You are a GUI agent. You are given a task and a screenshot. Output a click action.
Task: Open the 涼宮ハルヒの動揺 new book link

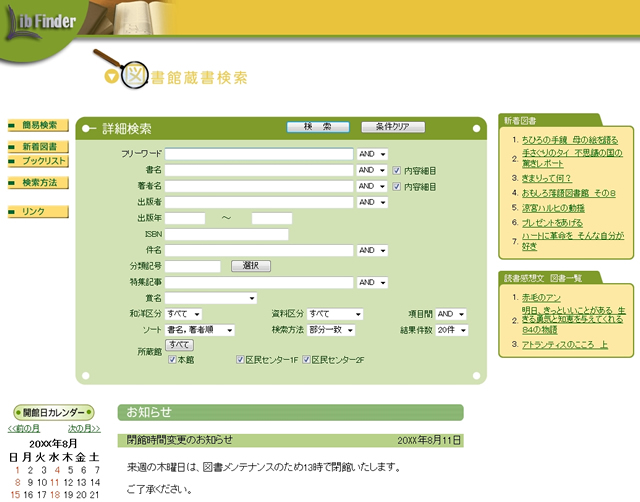click(x=552, y=207)
